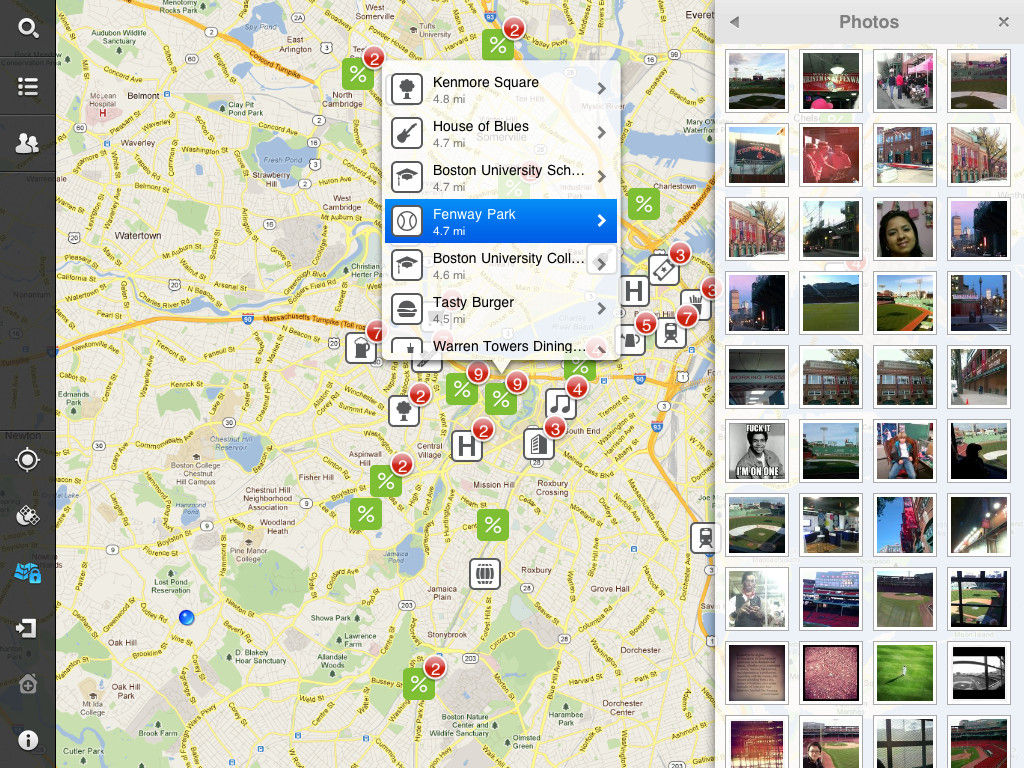Tap the graduation cap icon beside Boston University Sch…

(407, 176)
